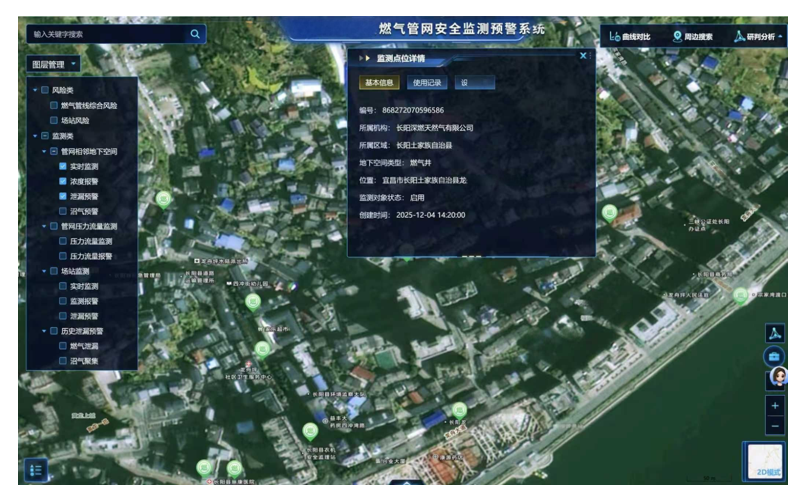Select green marker near 三峡公证处长阳办证点
This screenshot has height=497, width=802.
pyautogui.click(x=609, y=213)
